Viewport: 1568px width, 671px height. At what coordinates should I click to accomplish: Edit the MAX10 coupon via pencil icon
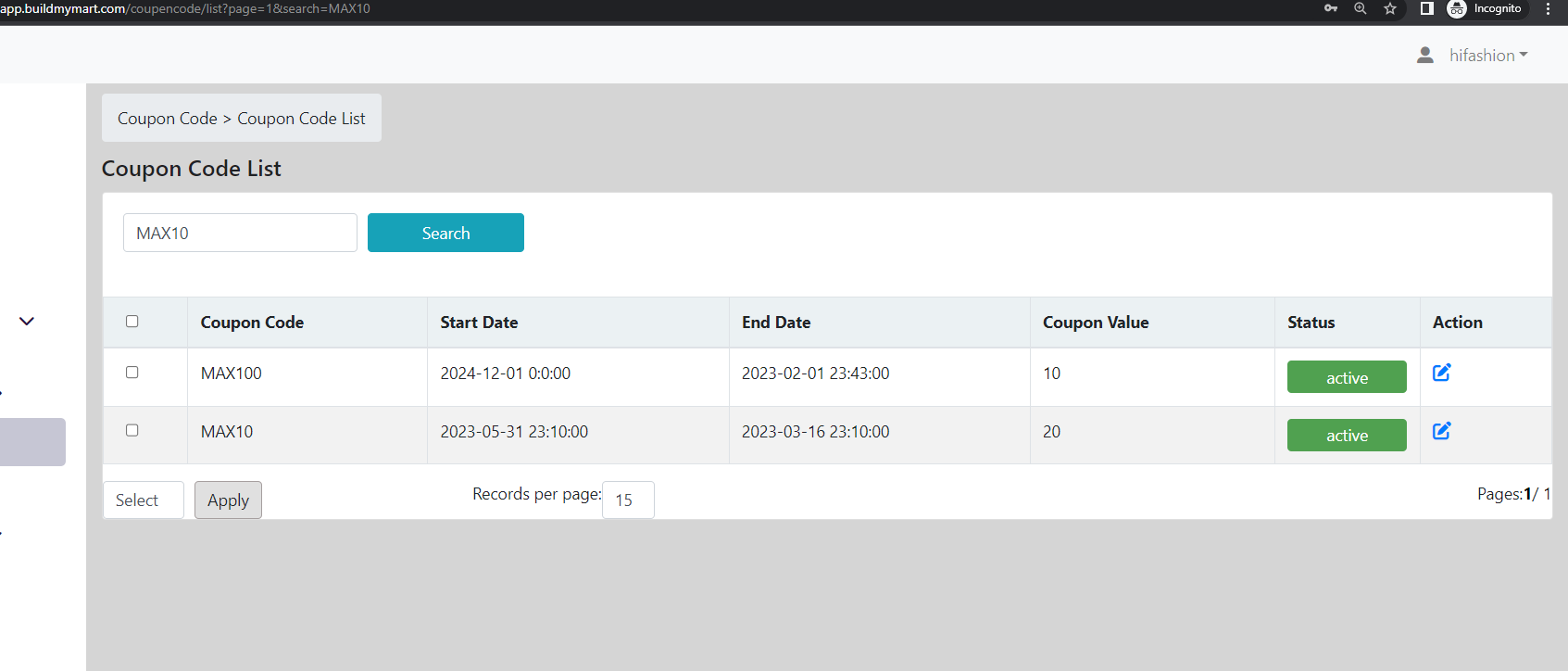(1442, 431)
